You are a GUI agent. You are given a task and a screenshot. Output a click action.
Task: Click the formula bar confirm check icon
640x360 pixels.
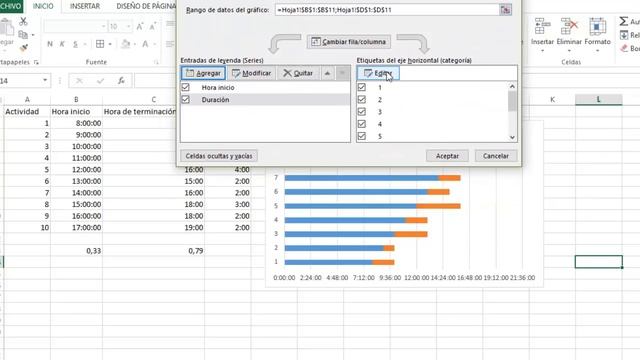[x=100, y=81]
